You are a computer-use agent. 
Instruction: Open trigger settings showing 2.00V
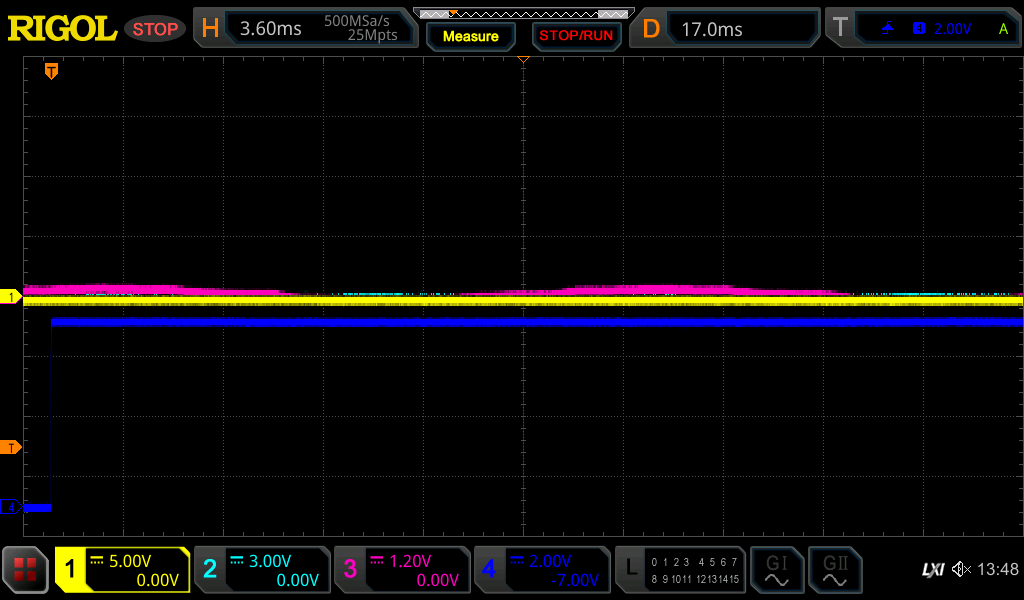[x=920, y=29]
